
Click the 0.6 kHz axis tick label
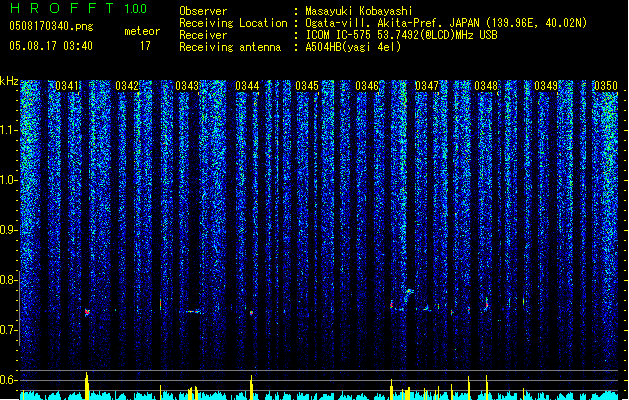[x=8, y=380]
